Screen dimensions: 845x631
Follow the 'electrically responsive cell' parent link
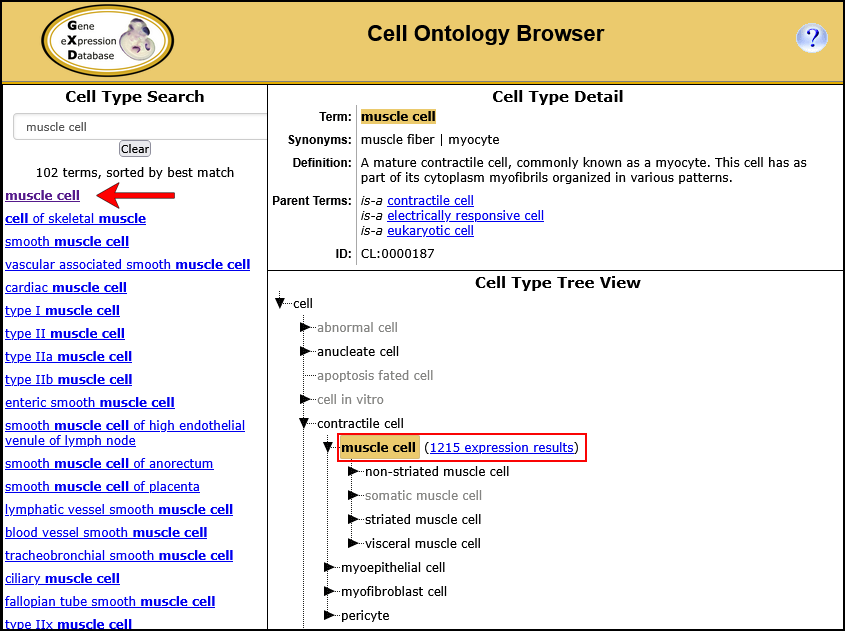(465, 215)
